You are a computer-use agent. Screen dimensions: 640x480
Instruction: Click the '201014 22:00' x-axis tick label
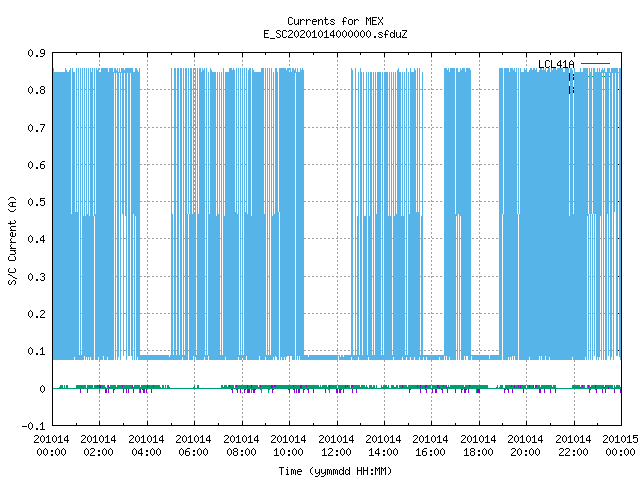573,446
